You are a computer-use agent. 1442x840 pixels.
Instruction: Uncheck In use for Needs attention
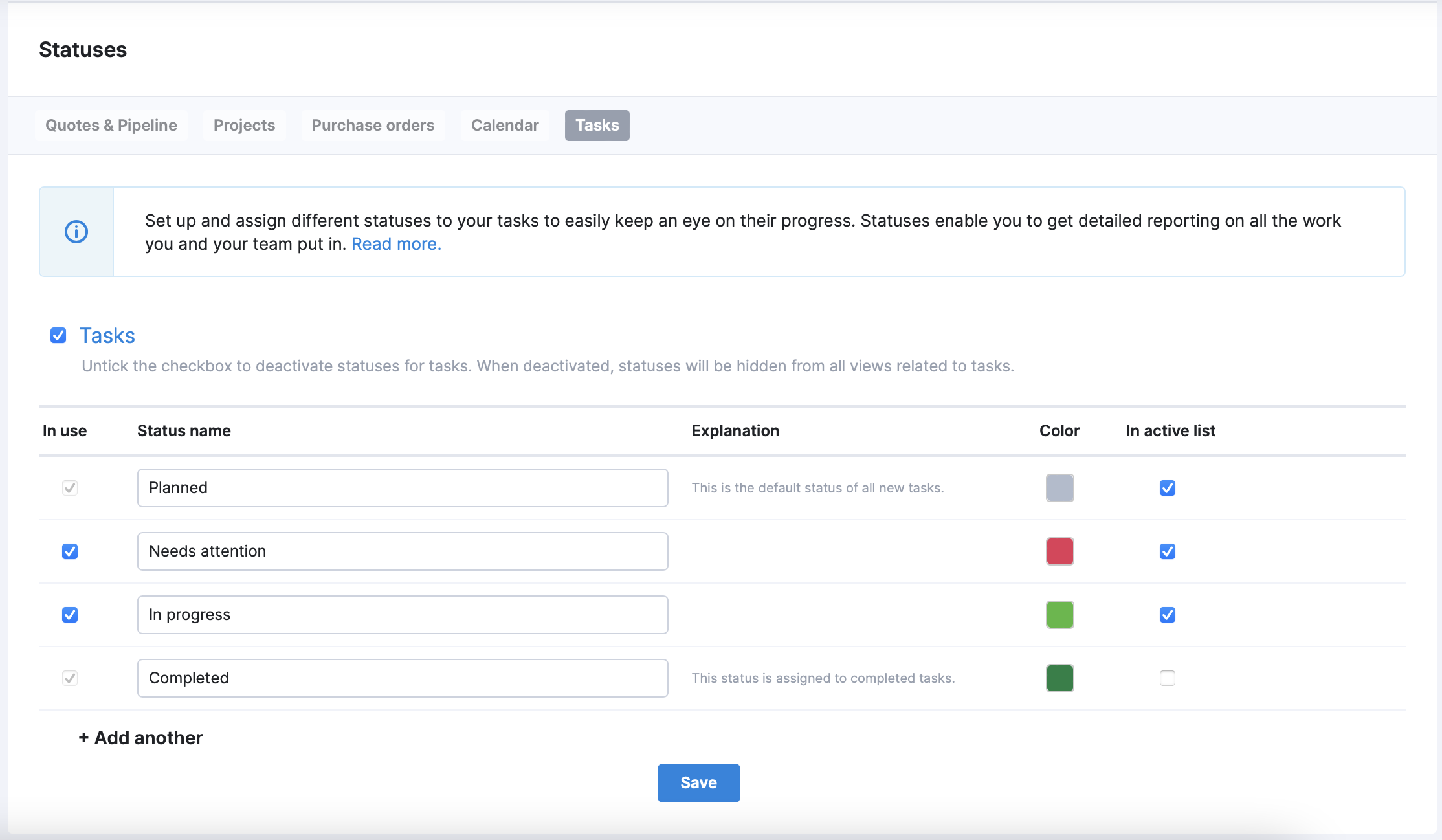(70, 551)
